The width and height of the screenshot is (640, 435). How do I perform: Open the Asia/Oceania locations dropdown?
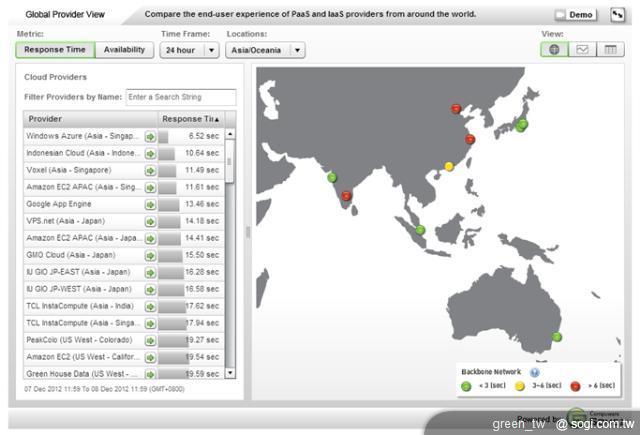tap(265, 50)
